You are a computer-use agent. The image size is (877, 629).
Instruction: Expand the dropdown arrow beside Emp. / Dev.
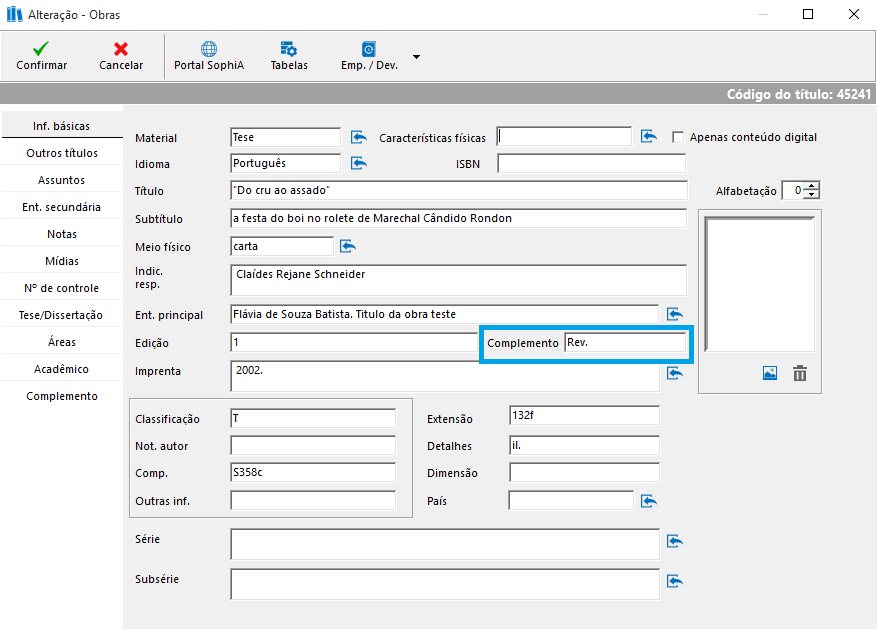coord(416,56)
